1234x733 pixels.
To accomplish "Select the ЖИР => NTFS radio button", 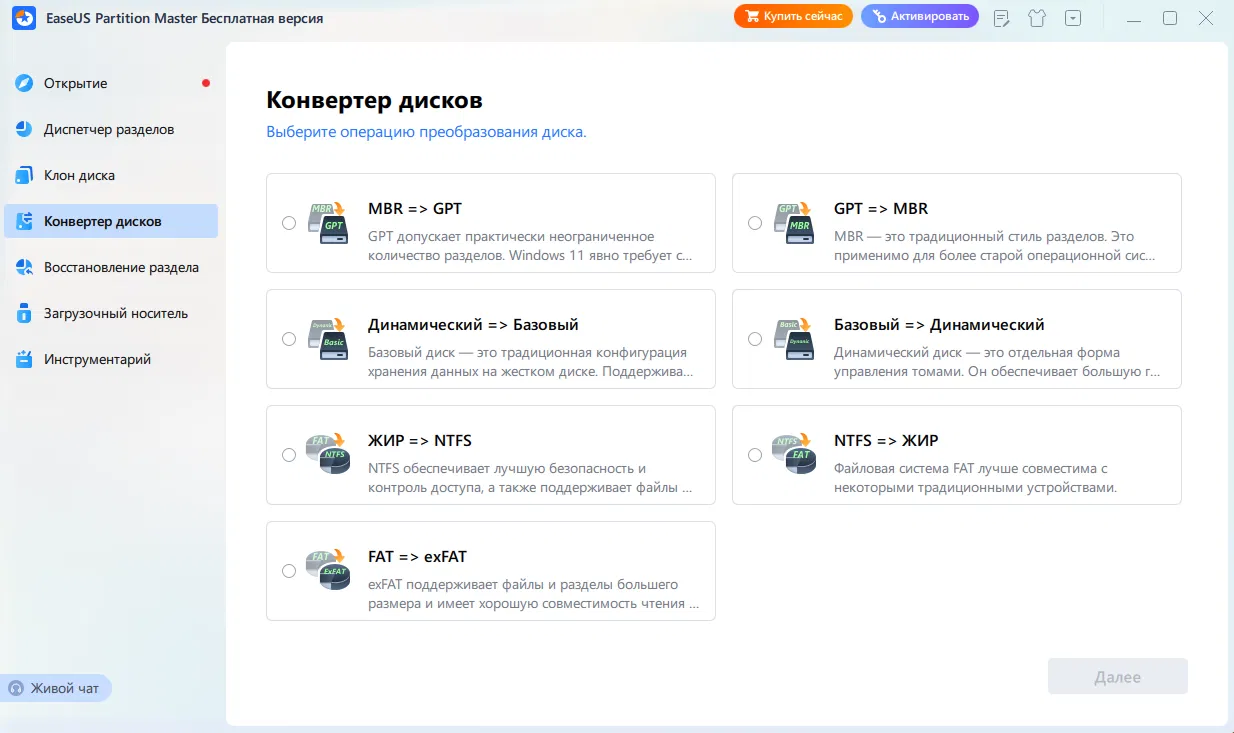I will point(289,455).
